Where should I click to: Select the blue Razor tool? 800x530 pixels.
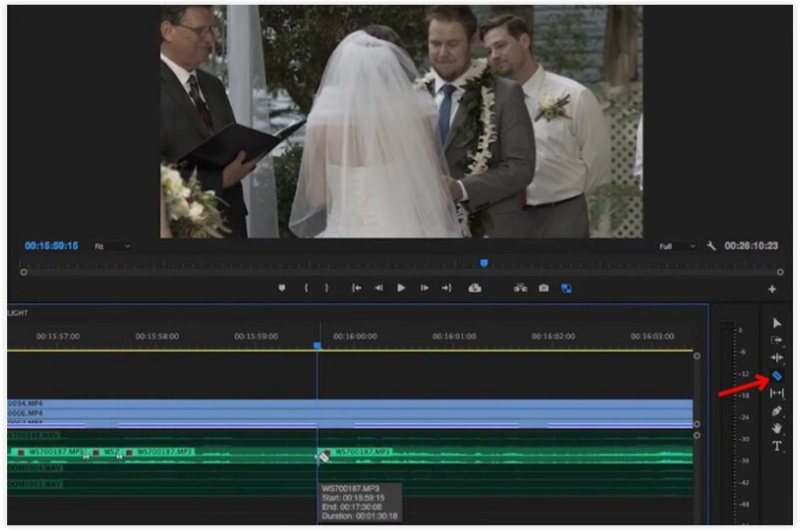(777, 376)
